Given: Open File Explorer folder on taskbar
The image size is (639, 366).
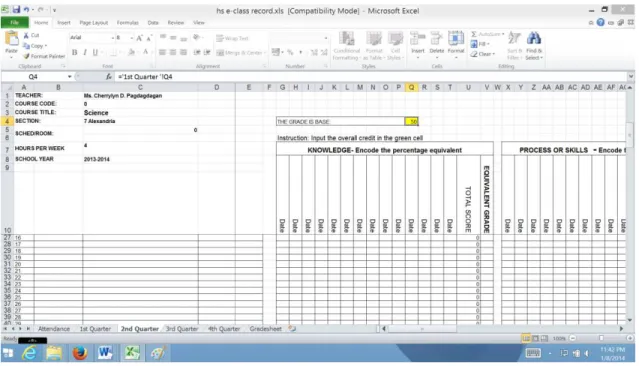Looking at the screenshot, I should pyautogui.click(x=54, y=353).
